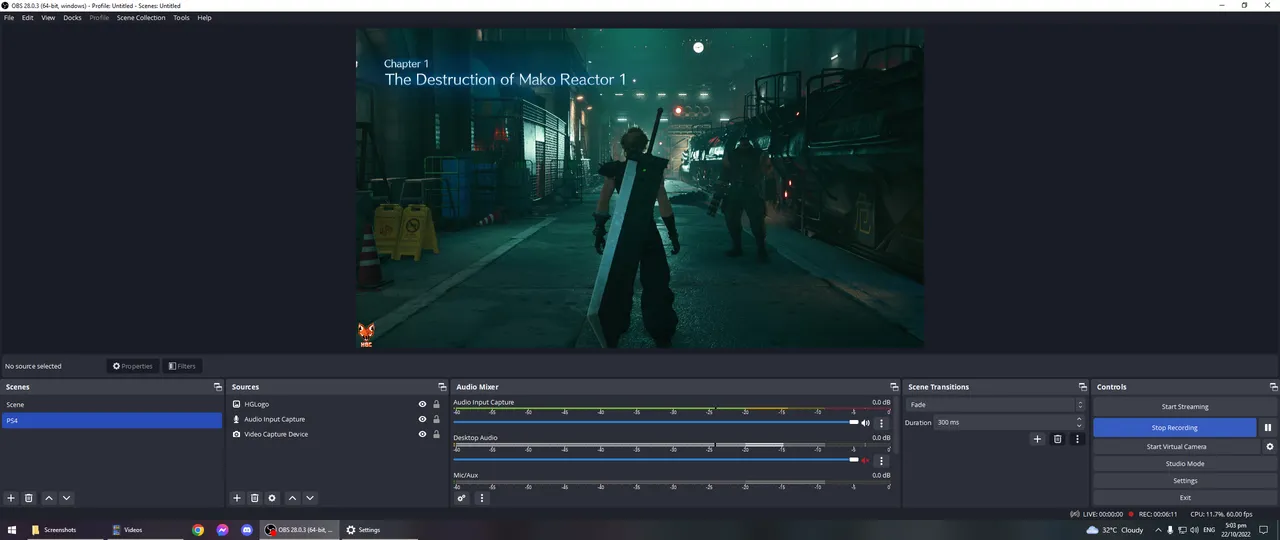The image size is (1280, 540).
Task: Open transition properties three-dot menu
Action: click(1077, 439)
